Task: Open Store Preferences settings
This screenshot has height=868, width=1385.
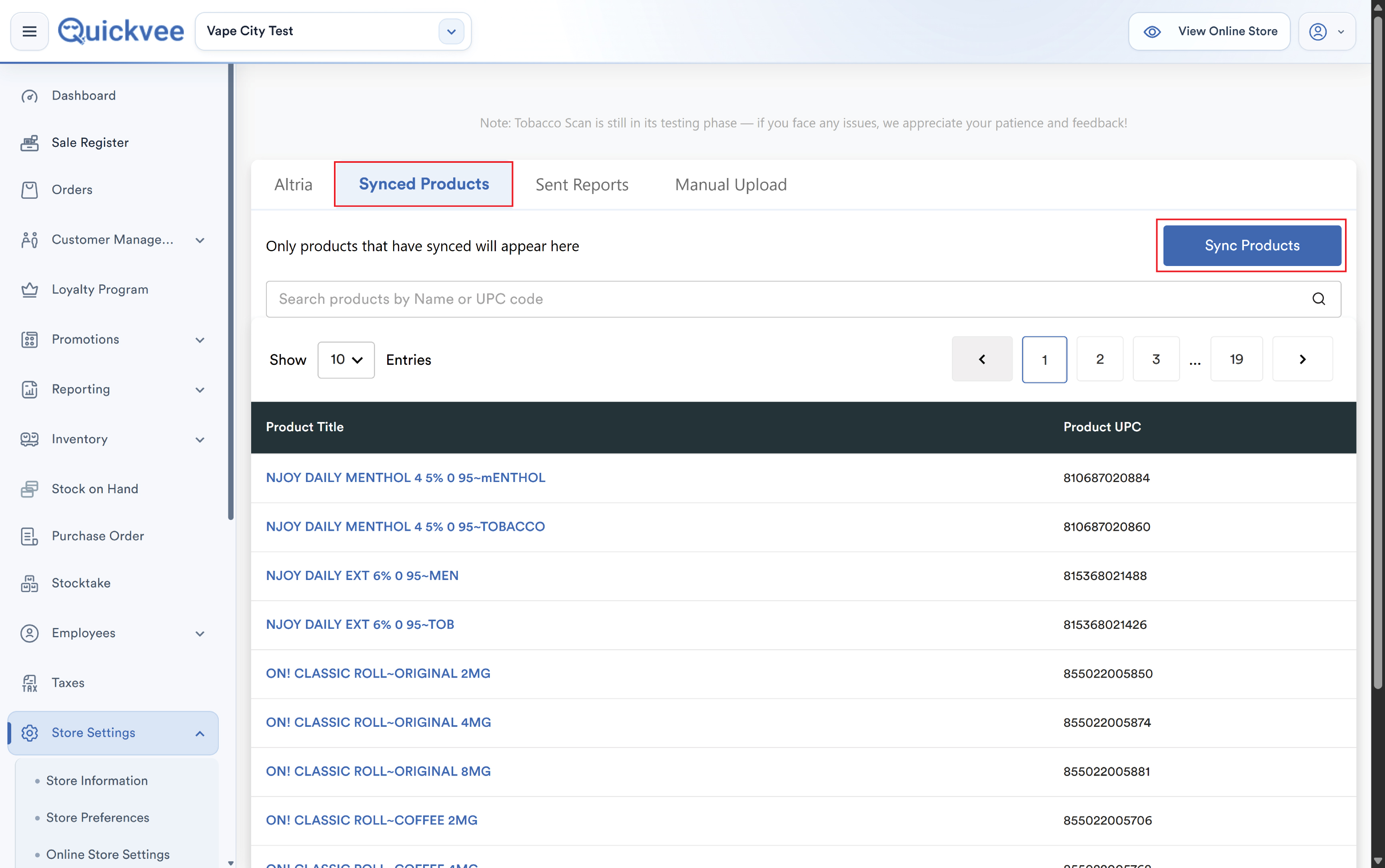Action: 98,818
